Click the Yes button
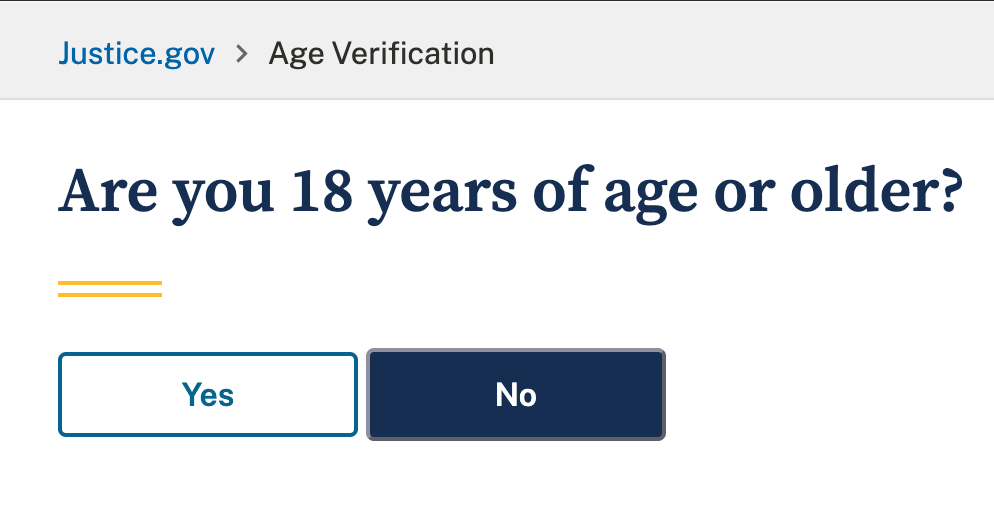 point(208,395)
